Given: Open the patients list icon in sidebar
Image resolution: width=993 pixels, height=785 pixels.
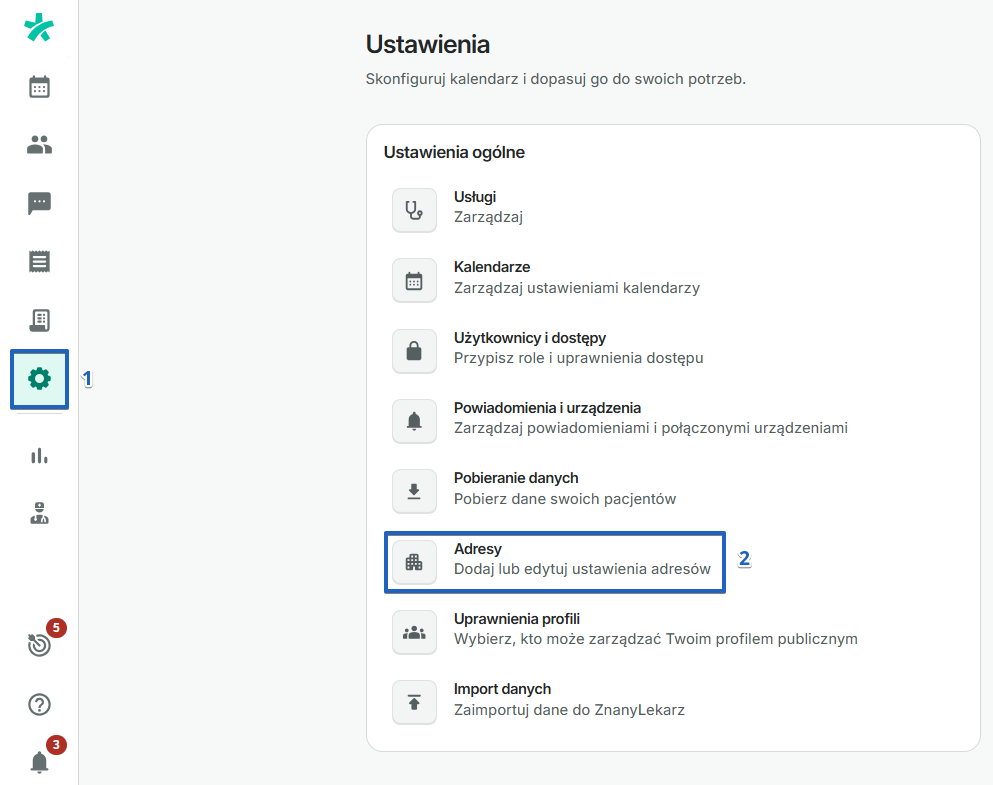Looking at the screenshot, I should 39,144.
